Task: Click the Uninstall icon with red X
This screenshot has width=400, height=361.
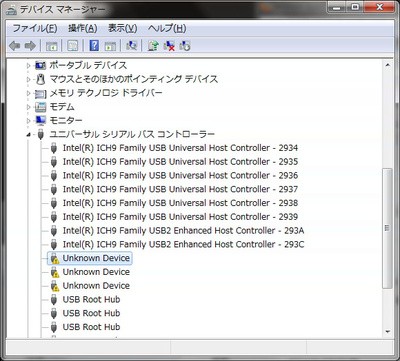Action: pos(169,46)
